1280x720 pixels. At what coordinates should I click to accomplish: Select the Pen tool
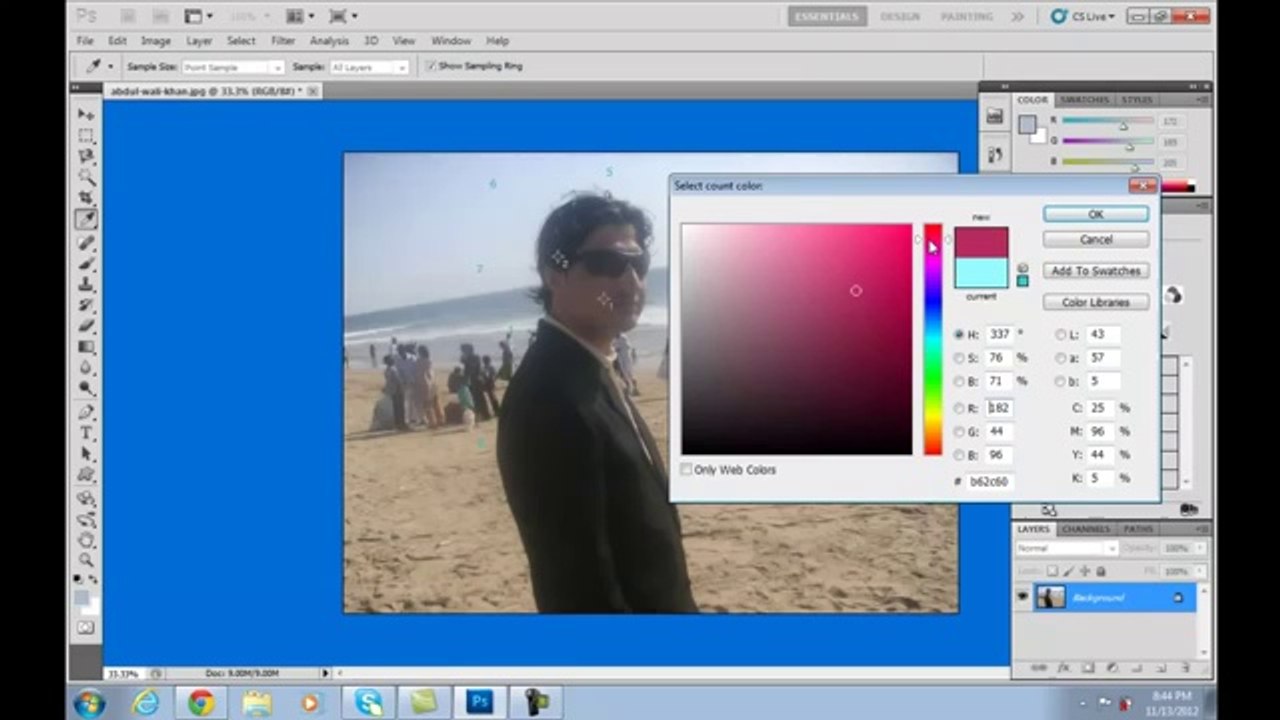pyautogui.click(x=87, y=412)
